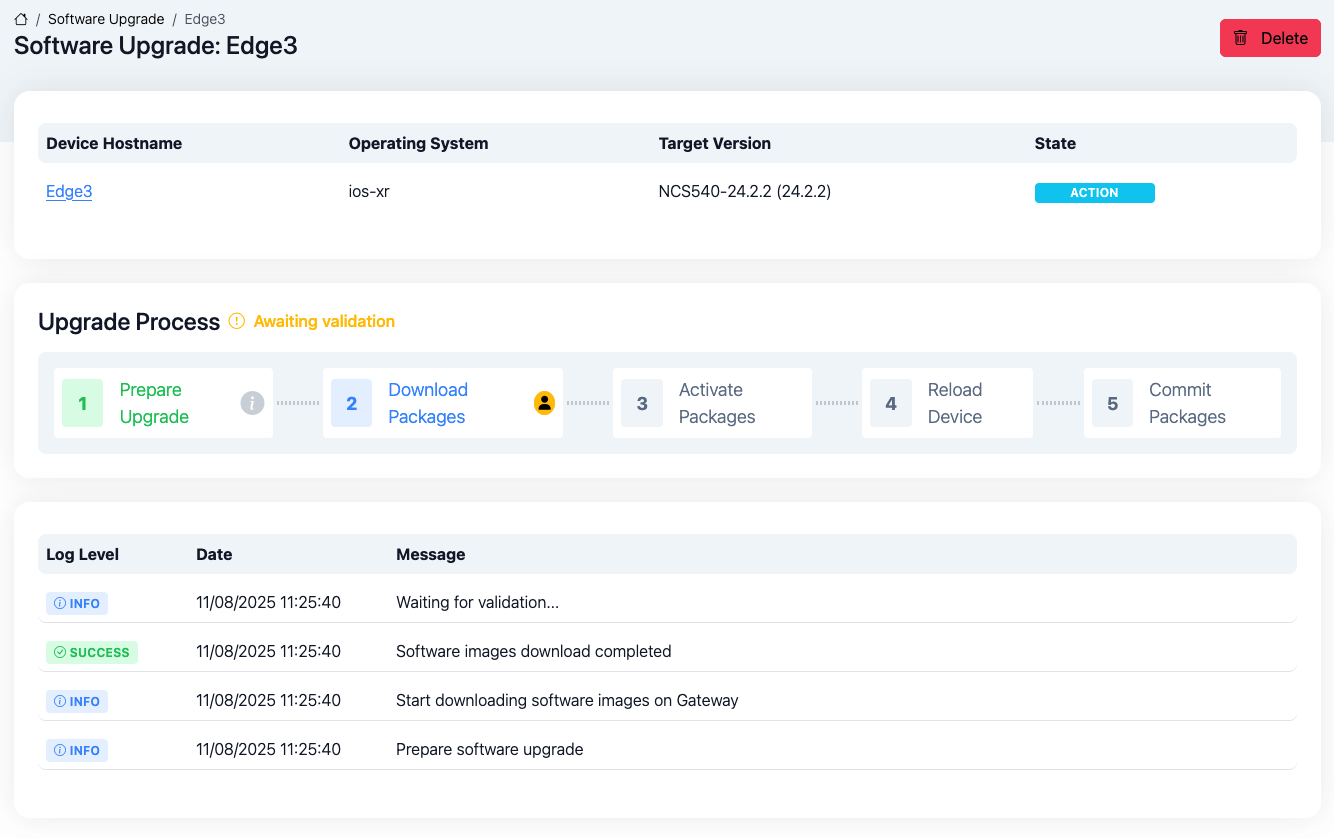Click the home icon in breadcrumb
The height and width of the screenshot is (838, 1334).
click(x=21, y=19)
